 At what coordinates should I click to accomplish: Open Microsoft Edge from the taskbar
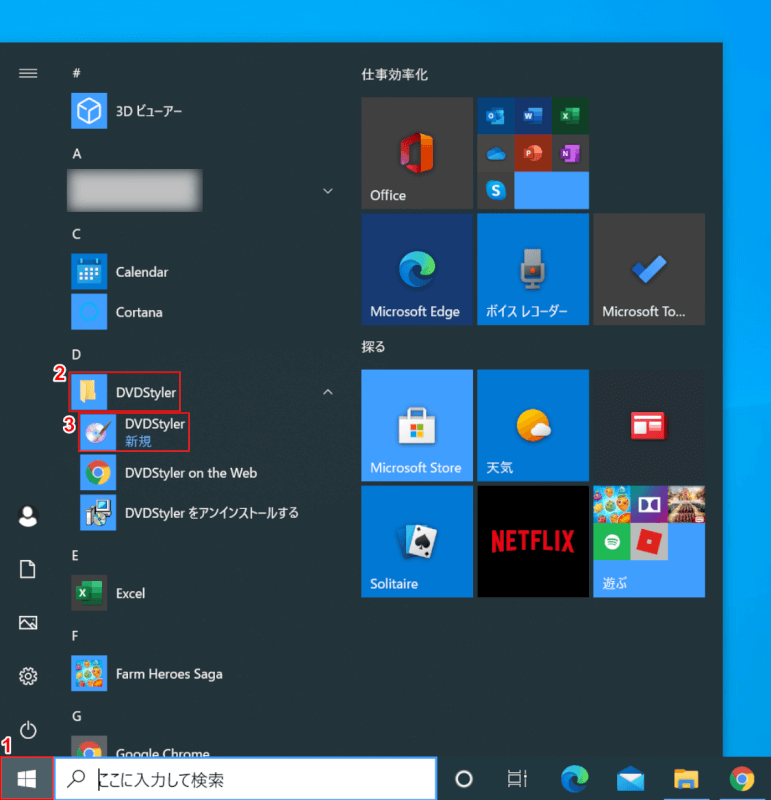click(x=575, y=779)
